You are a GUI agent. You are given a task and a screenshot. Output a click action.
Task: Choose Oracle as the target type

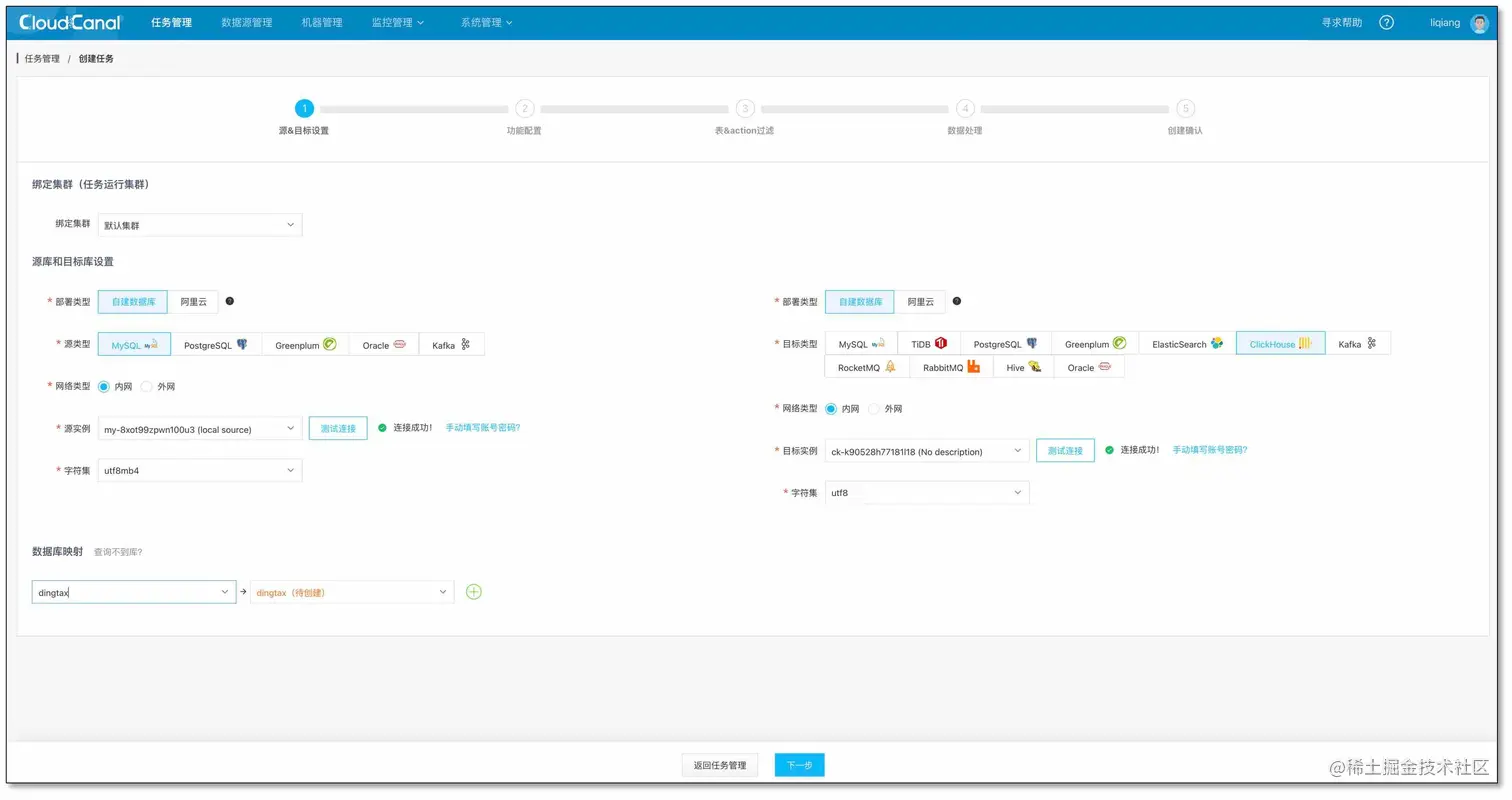(x=1089, y=367)
